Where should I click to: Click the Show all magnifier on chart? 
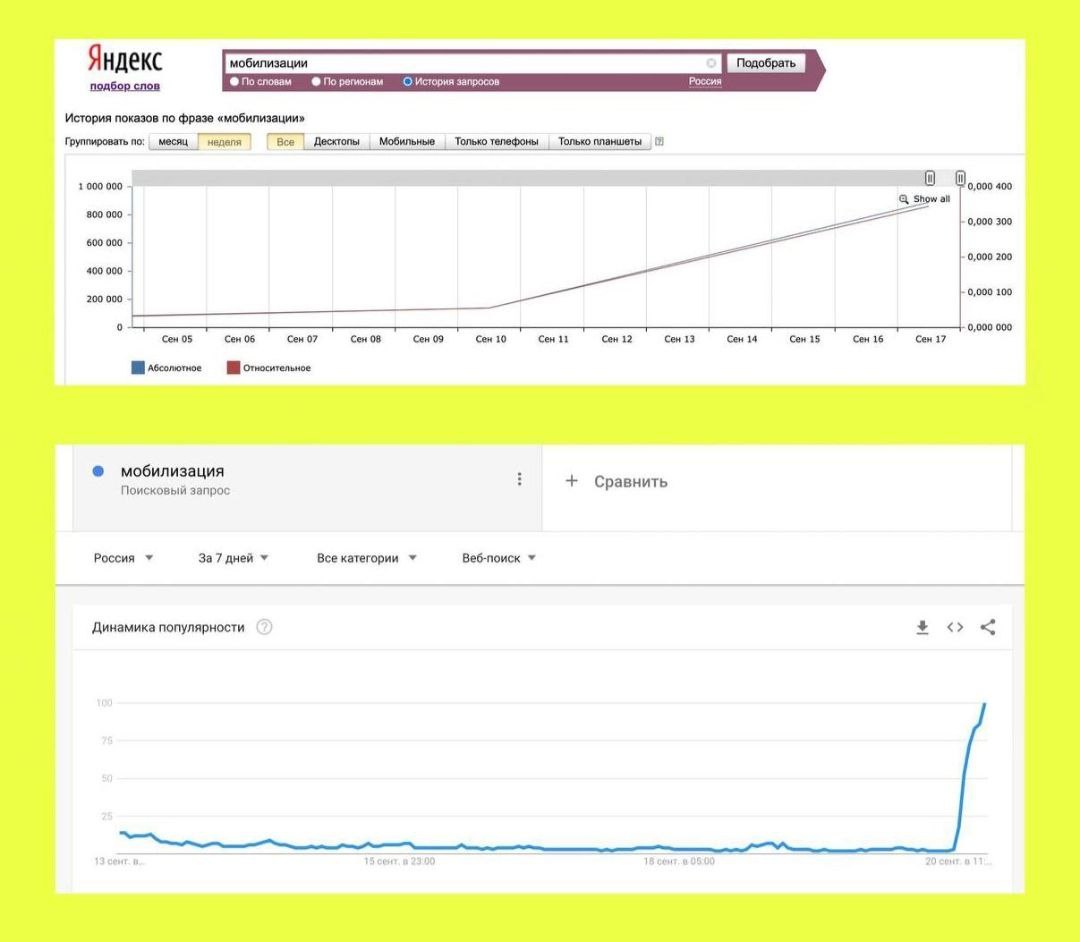pyautogui.click(x=904, y=199)
